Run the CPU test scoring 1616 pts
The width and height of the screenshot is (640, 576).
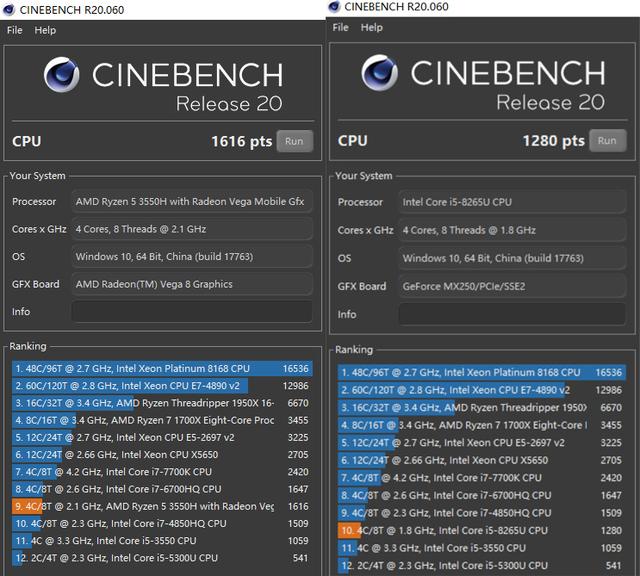click(x=295, y=141)
